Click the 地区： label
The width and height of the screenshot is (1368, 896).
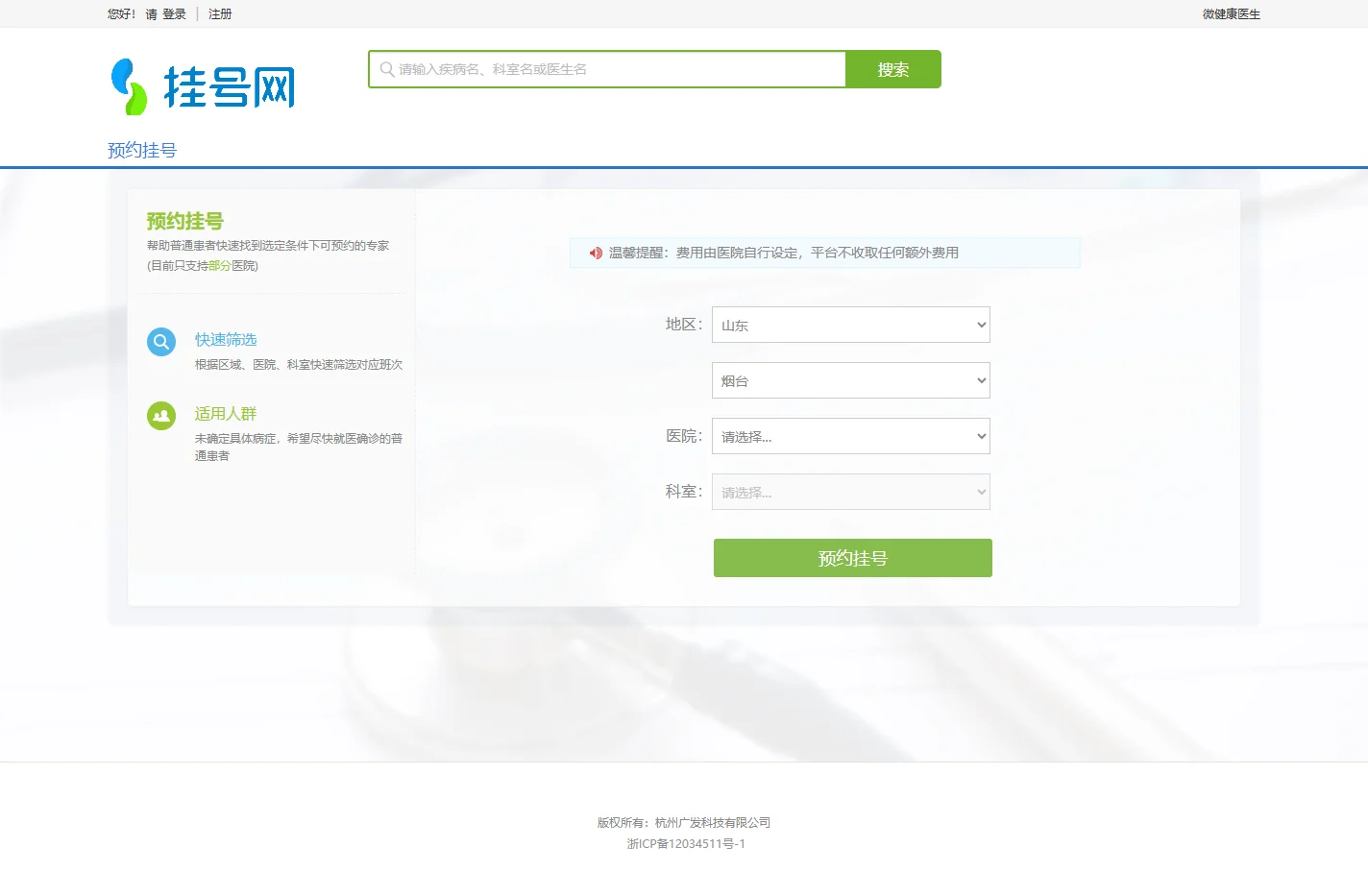(684, 325)
